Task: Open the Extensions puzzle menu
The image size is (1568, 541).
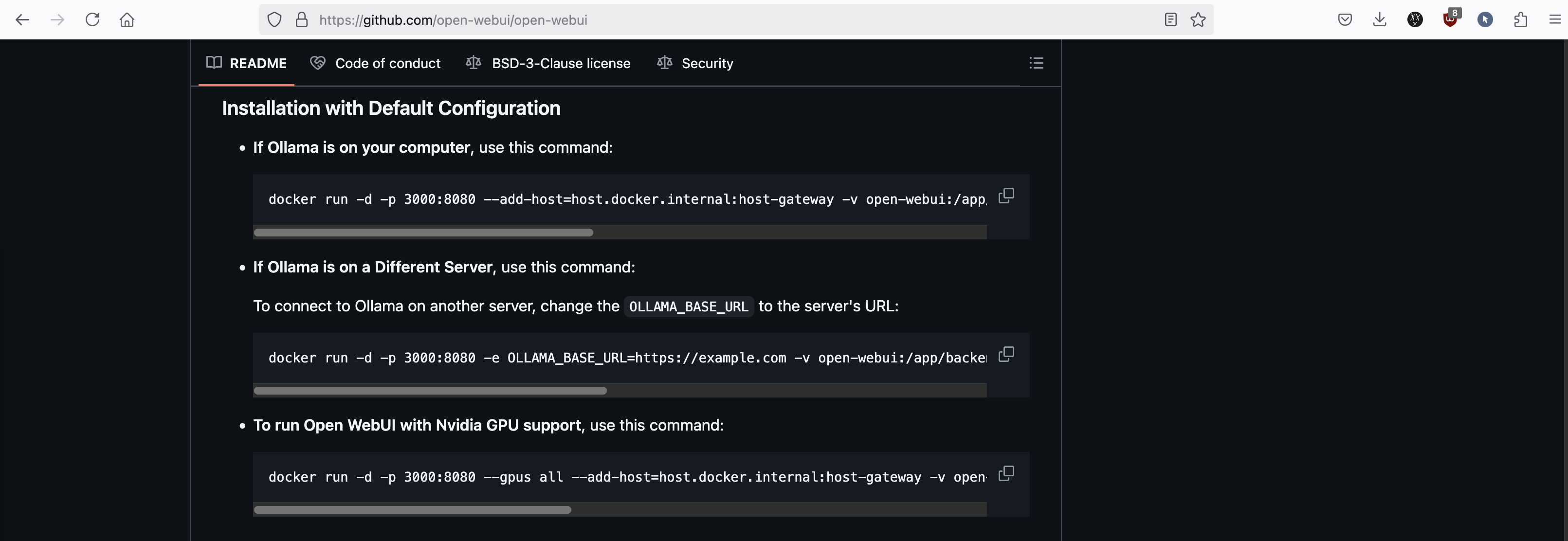Action: [1520, 20]
